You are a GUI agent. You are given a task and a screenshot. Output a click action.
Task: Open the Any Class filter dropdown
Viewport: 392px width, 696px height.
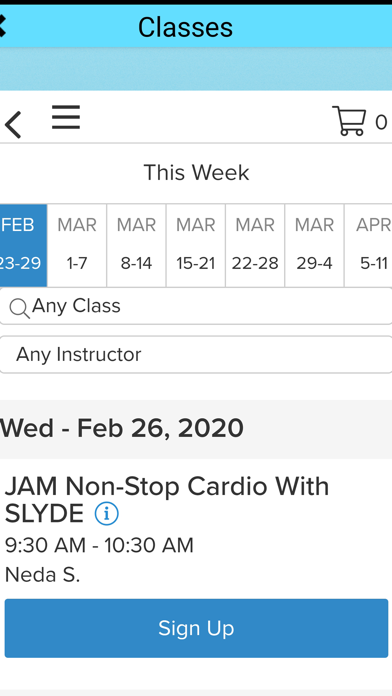click(196, 306)
